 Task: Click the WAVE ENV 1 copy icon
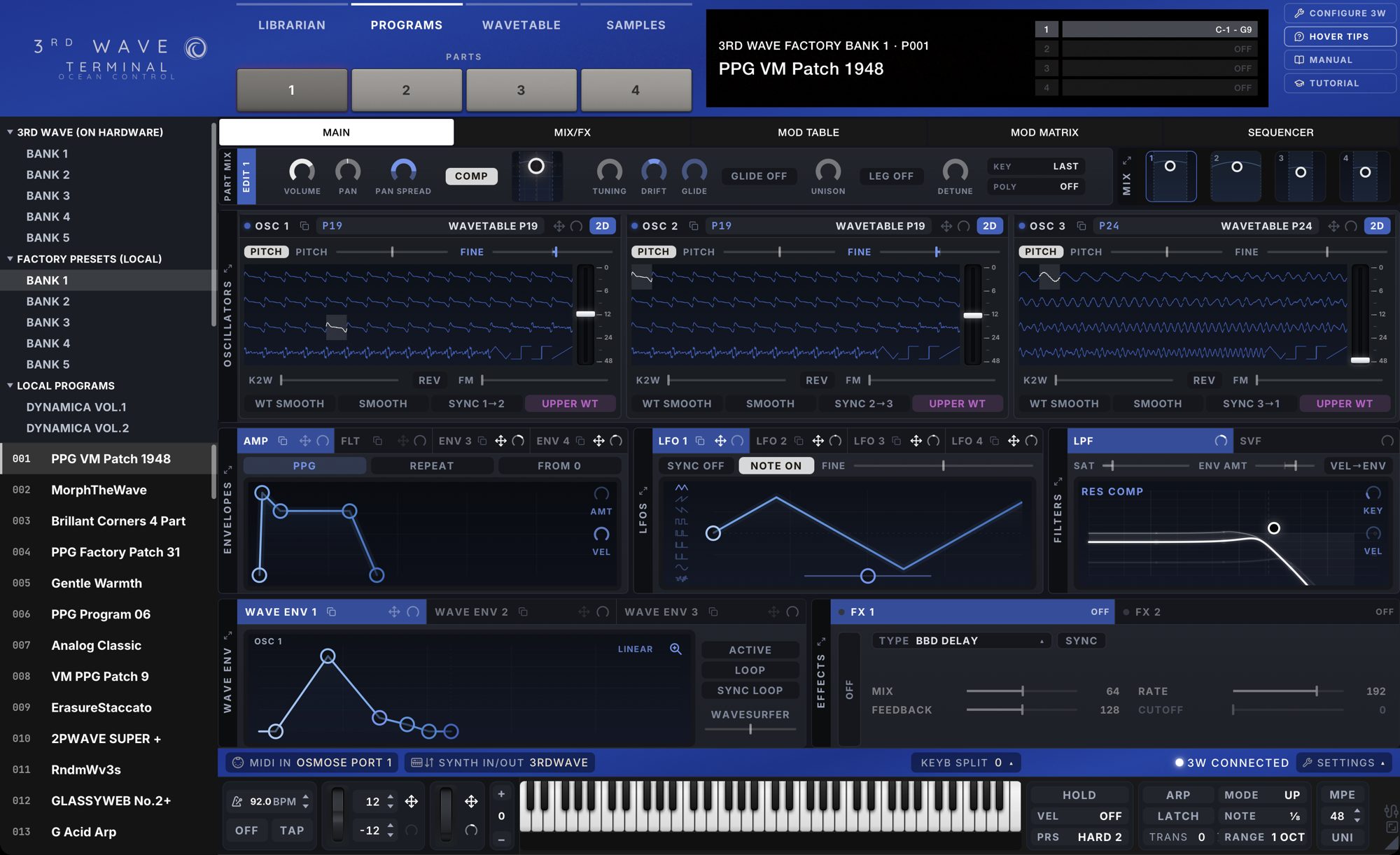coord(332,612)
